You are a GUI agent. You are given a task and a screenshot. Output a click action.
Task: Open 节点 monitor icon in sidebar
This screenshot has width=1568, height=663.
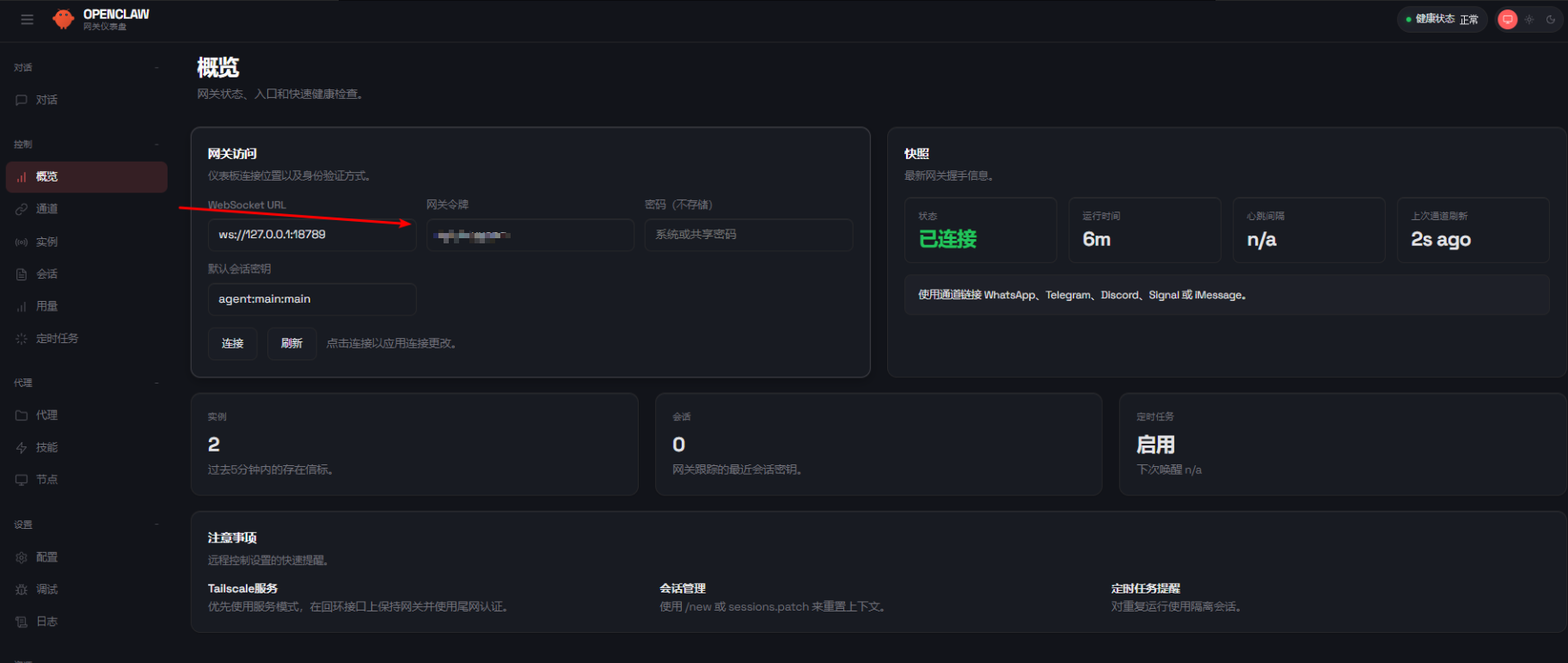[21, 480]
